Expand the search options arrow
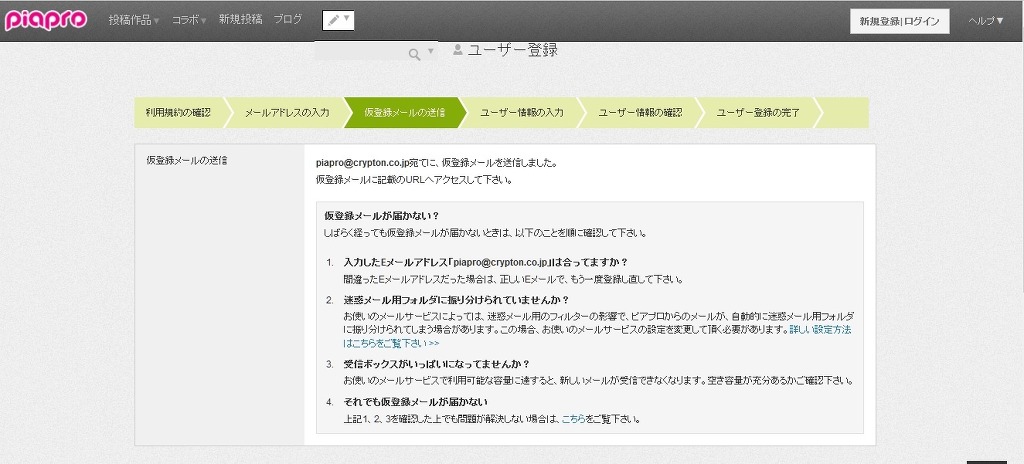 click(x=430, y=52)
